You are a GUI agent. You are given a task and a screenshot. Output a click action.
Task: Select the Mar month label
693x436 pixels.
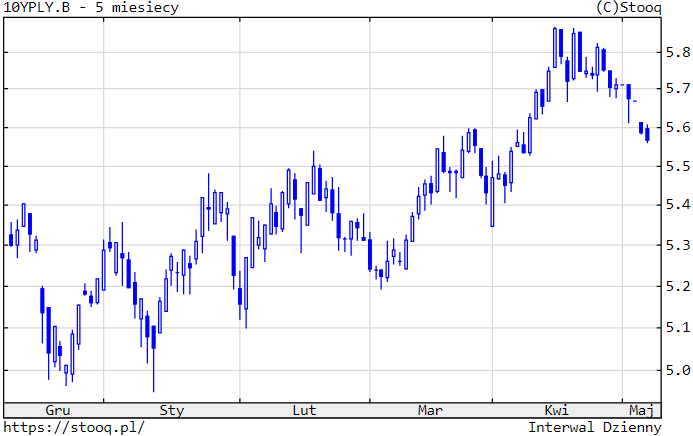click(430, 410)
